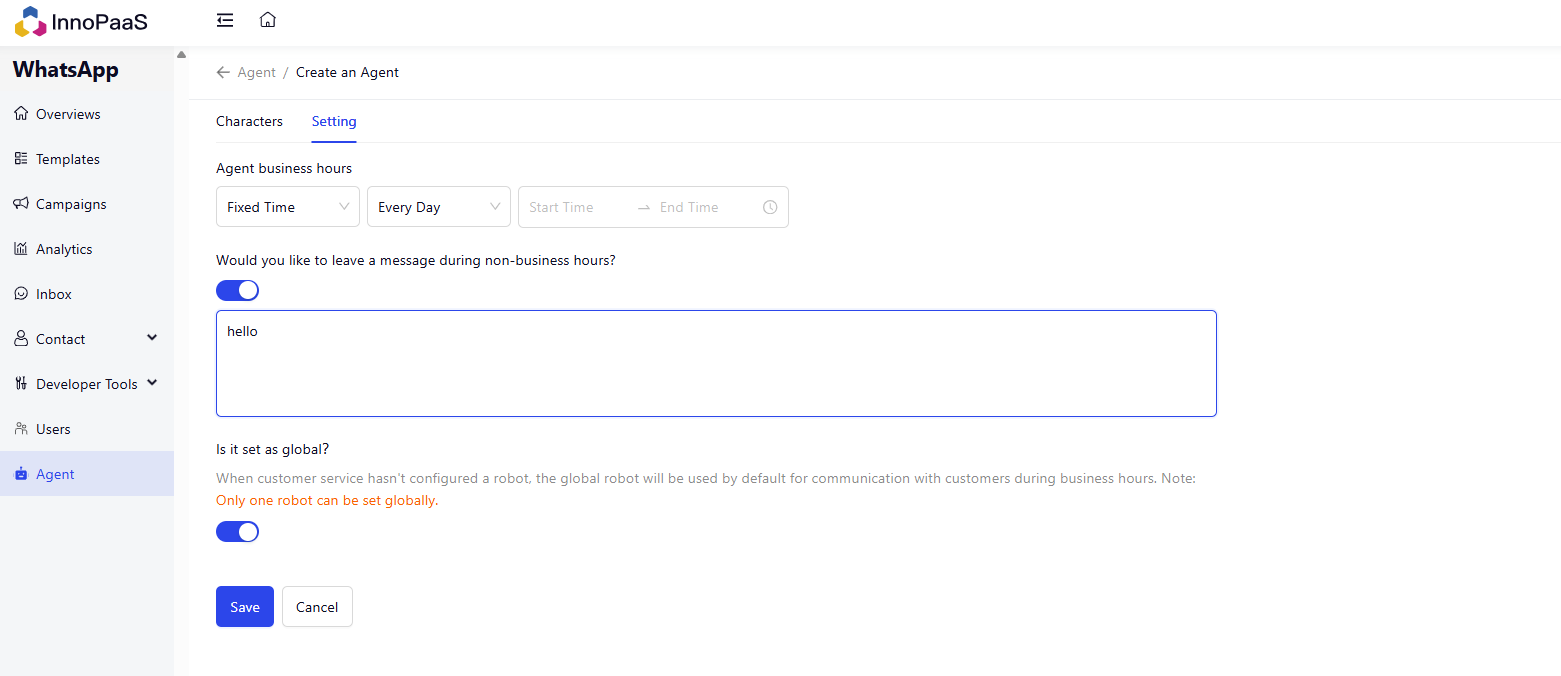Click the InnoPaaS logo icon
This screenshot has height=676, width=1561.
[x=31, y=21]
